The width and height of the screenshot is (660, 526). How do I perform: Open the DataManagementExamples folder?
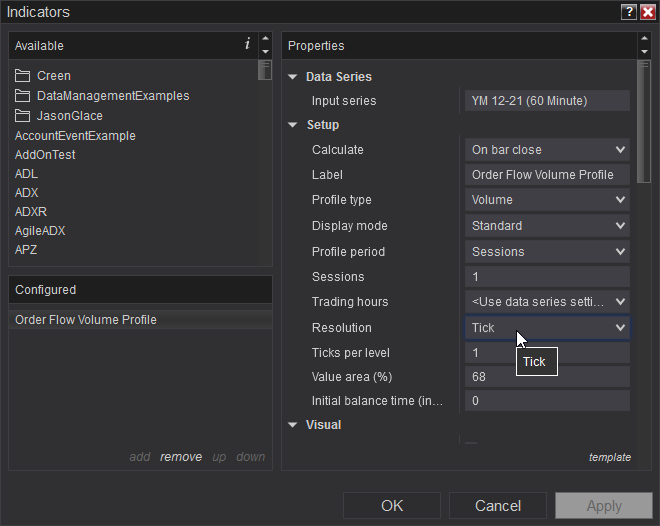pos(112,96)
